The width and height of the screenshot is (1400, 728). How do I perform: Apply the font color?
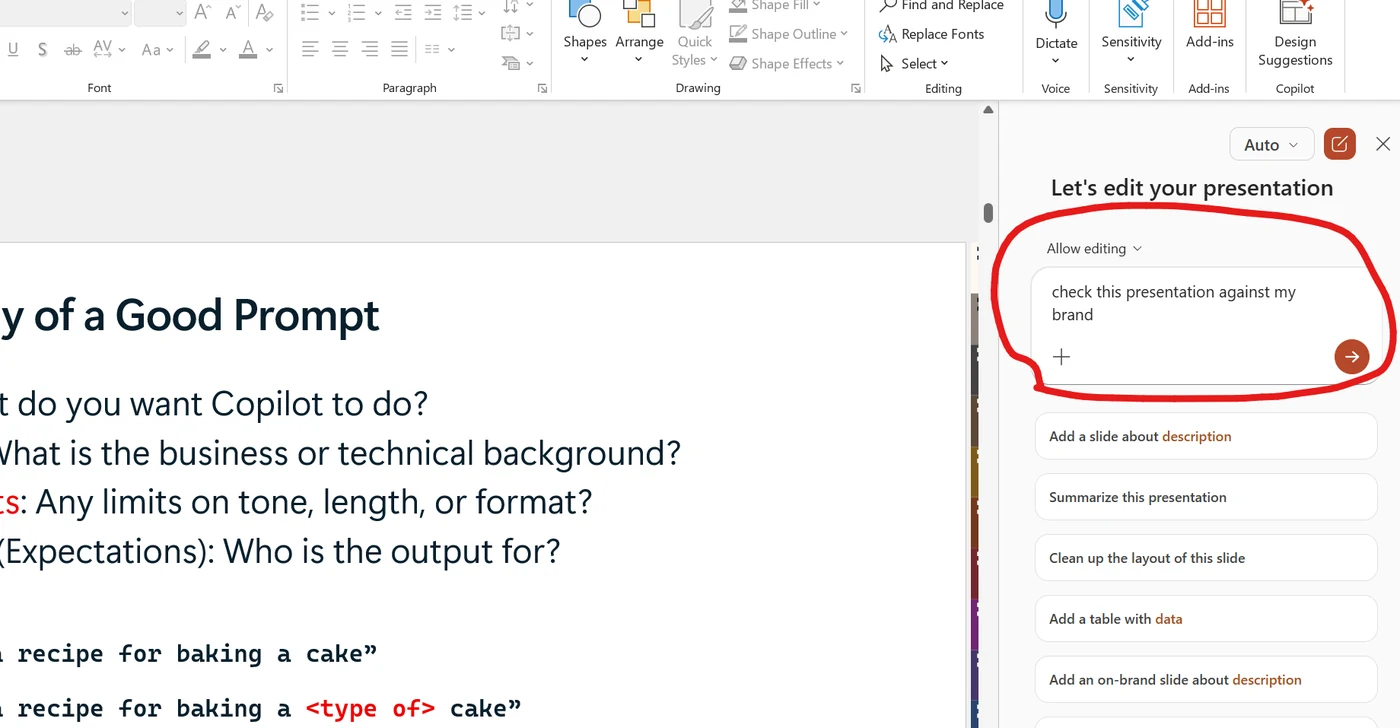(248, 49)
